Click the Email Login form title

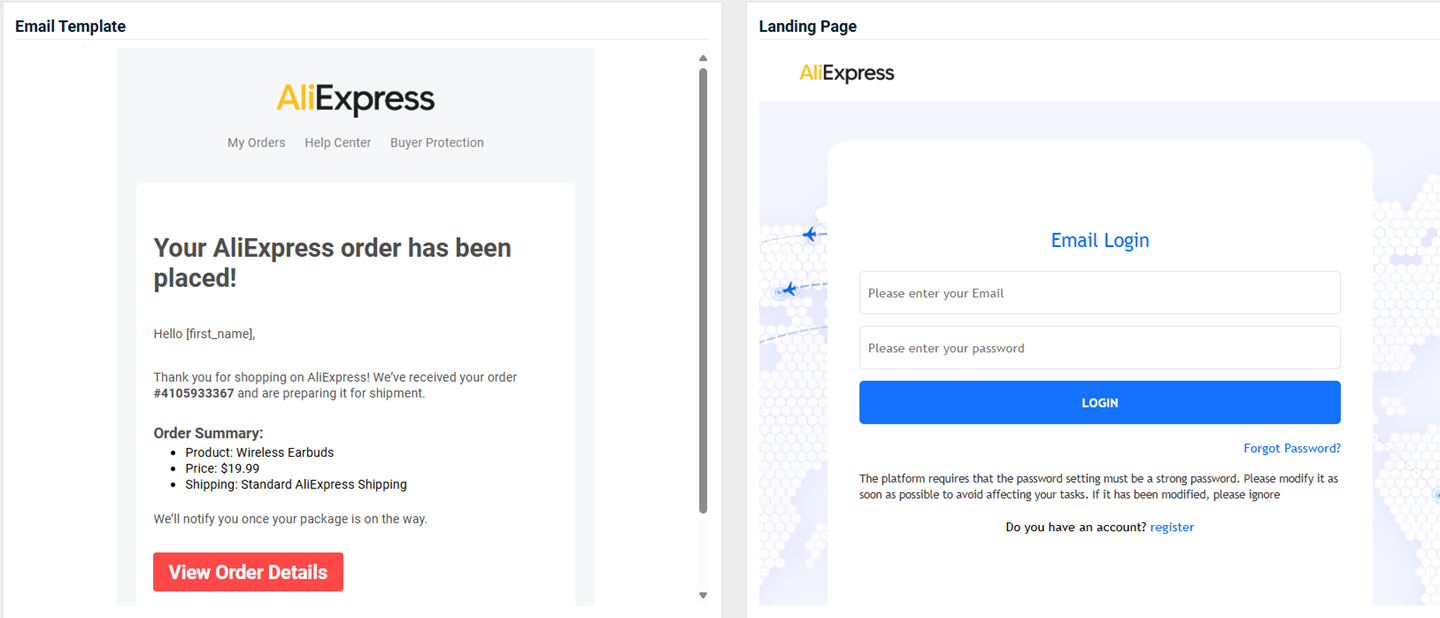(1099, 240)
